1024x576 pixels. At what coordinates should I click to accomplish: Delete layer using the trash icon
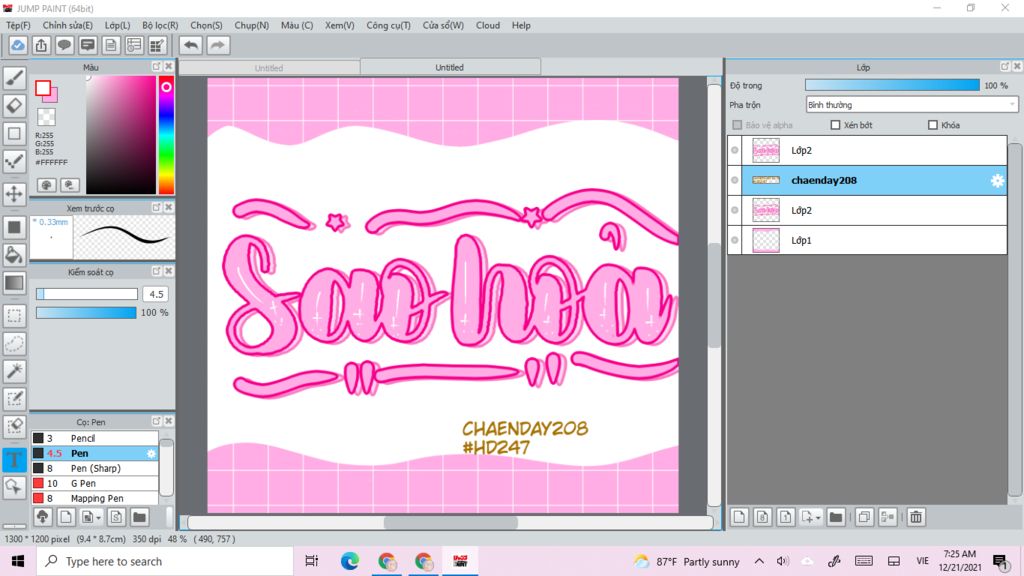tap(916, 517)
